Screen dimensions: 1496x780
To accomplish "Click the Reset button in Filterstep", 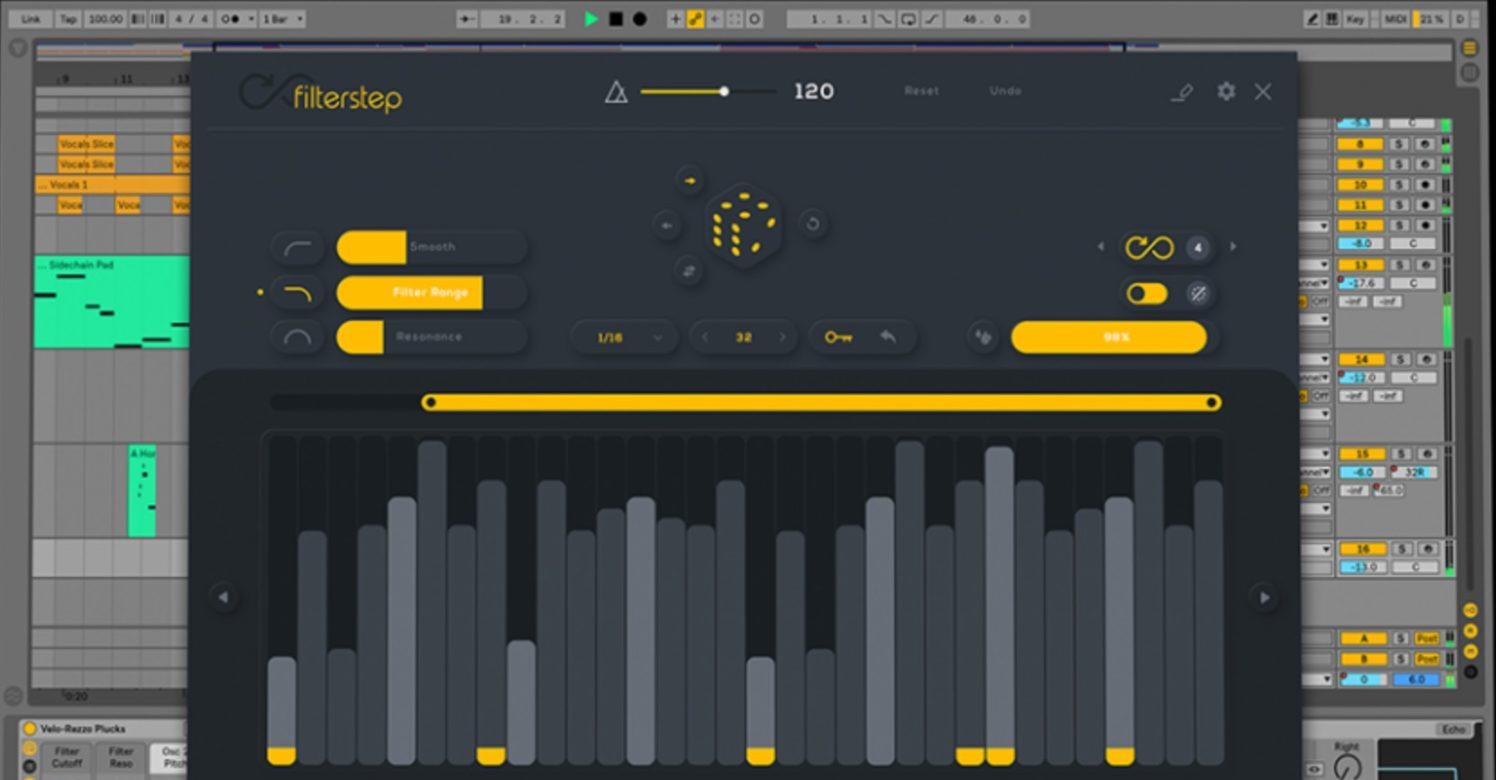I will click(x=921, y=91).
